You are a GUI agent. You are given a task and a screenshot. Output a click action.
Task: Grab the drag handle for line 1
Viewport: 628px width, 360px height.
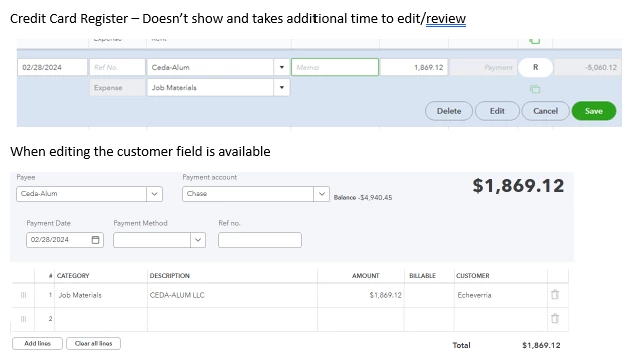[x=23, y=295]
